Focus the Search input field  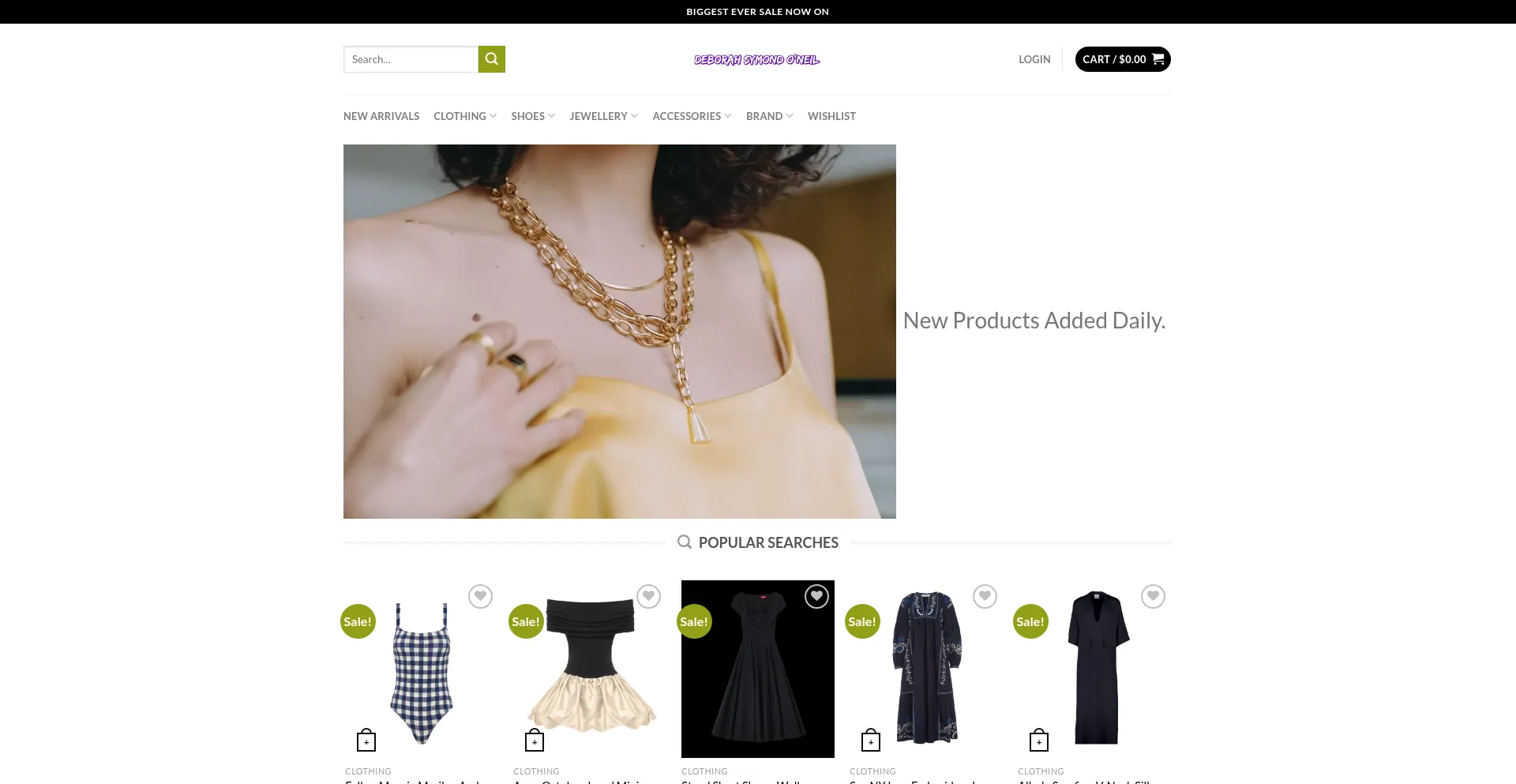(411, 59)
